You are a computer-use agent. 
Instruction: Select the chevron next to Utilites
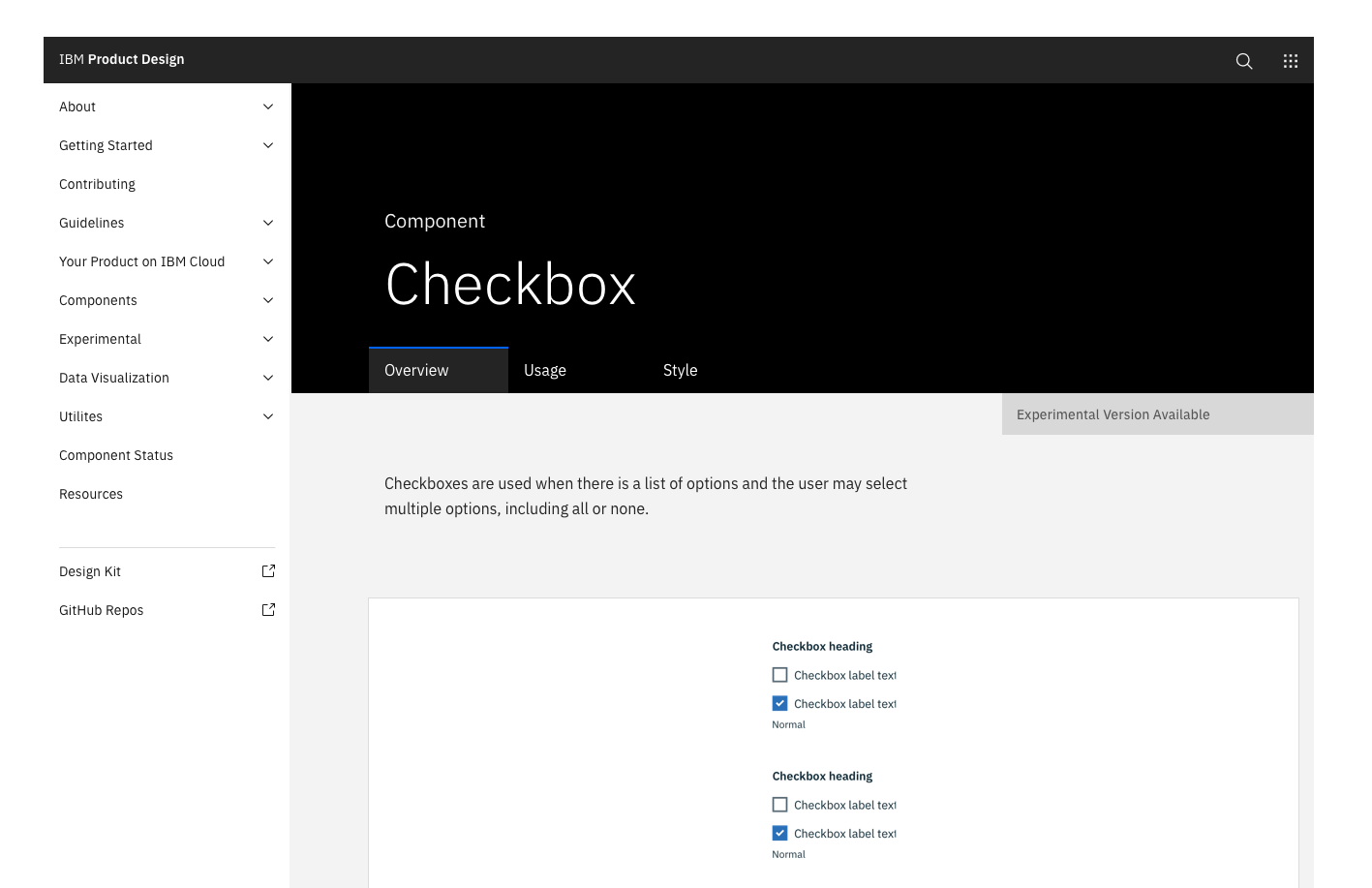point(268,416)
